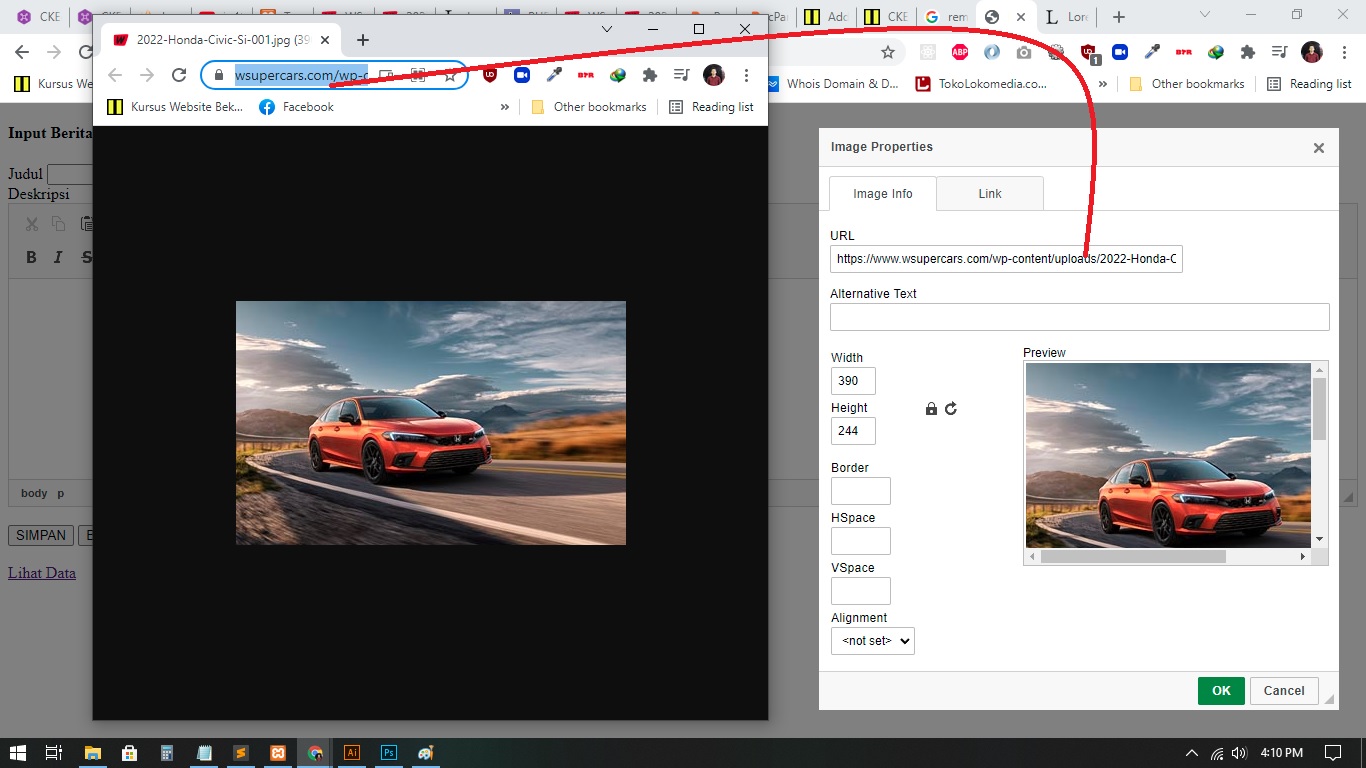Image resolution: width=1366 pixels, height=768 pixels.
Task: Open the Zoom extension in popup window toolbar
Action: click(x=522, y=75)
